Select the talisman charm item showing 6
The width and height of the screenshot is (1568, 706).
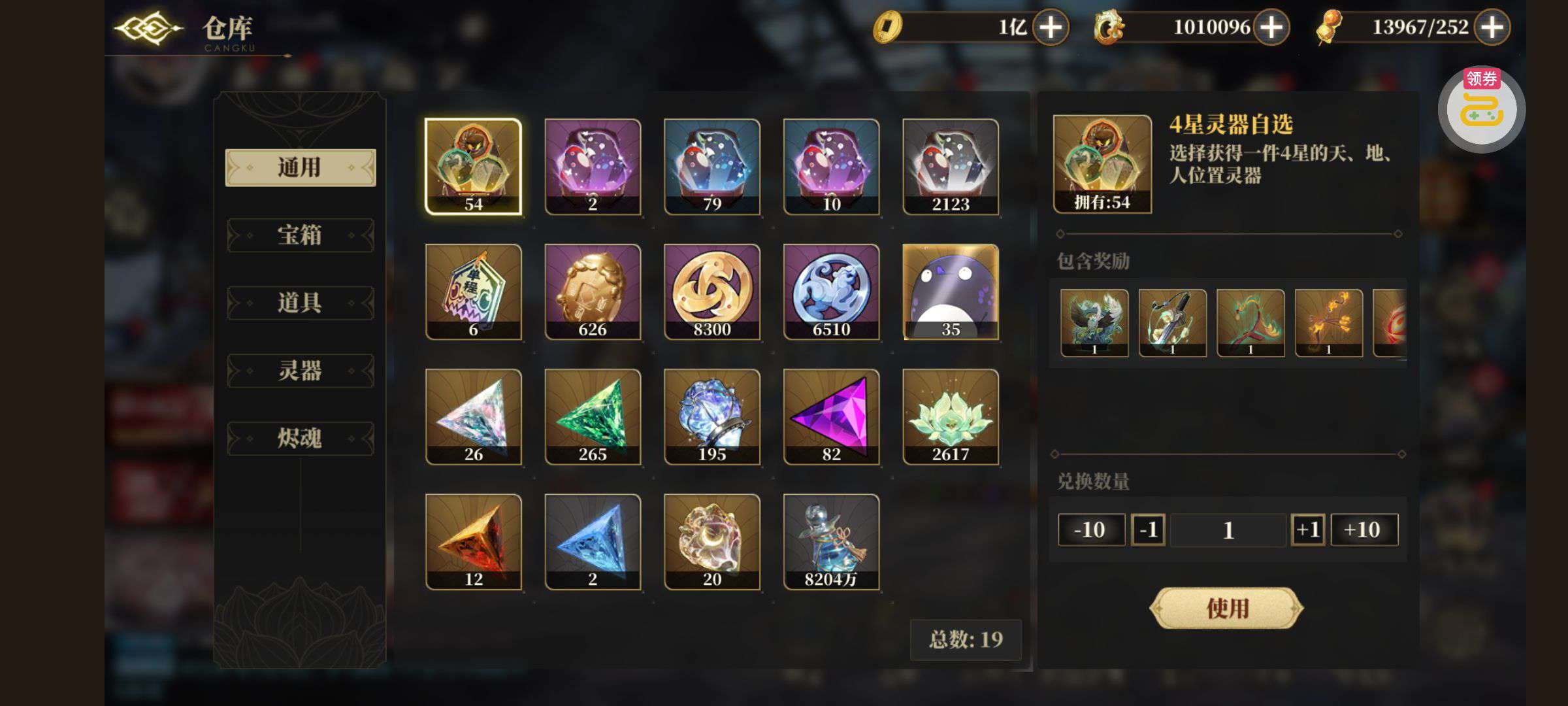[x=473, y=292]
